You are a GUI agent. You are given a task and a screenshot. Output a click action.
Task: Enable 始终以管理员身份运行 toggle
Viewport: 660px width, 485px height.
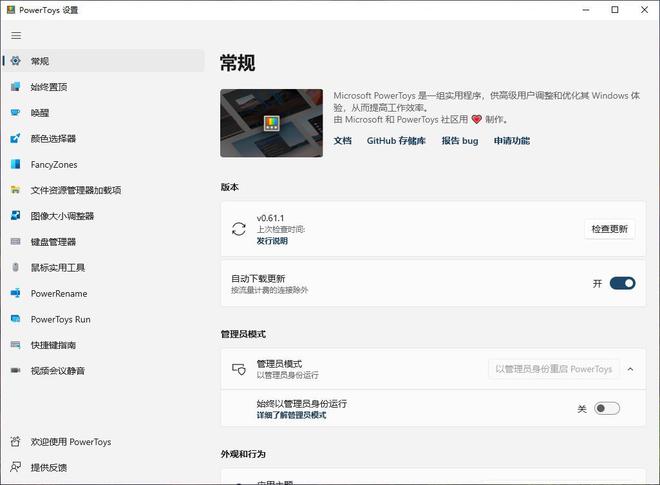(x=607, y=408)
